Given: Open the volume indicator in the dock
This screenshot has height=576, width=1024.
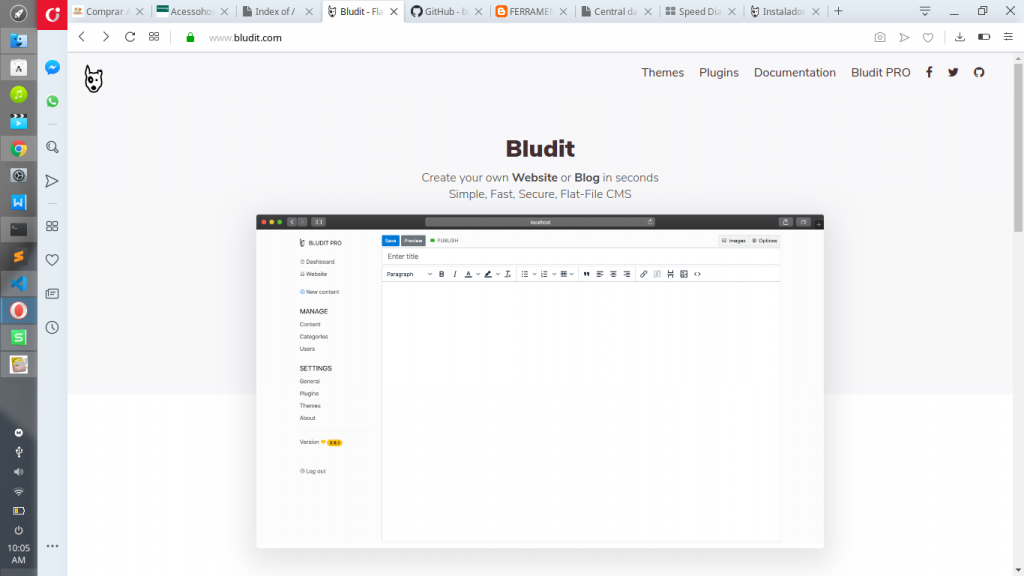Looking at the screenshot, I should (18, 472).
